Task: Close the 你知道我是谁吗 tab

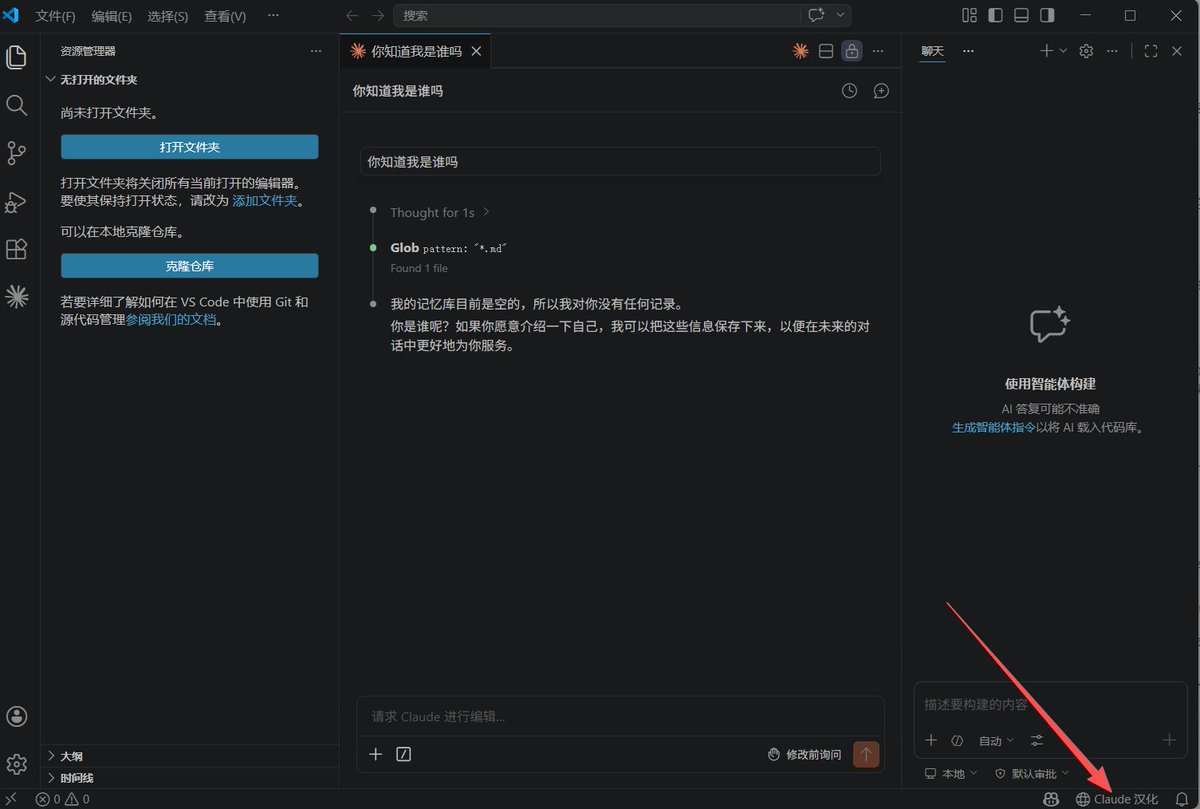Action: click(x=476, y=51)
